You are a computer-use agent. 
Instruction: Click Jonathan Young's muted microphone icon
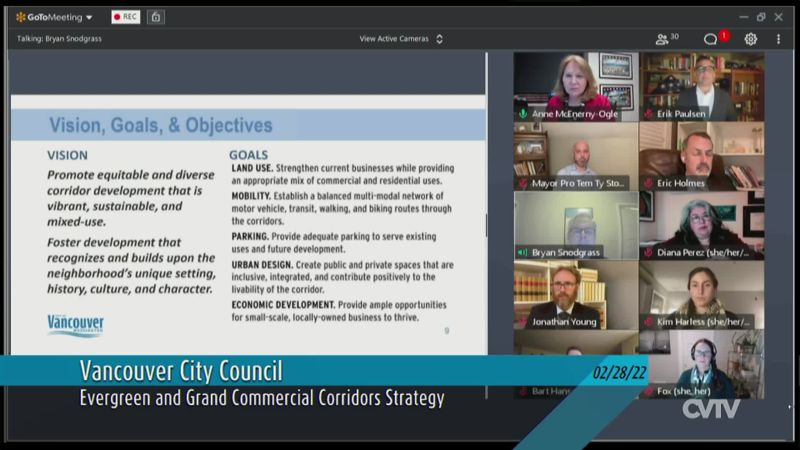point(523,322)
